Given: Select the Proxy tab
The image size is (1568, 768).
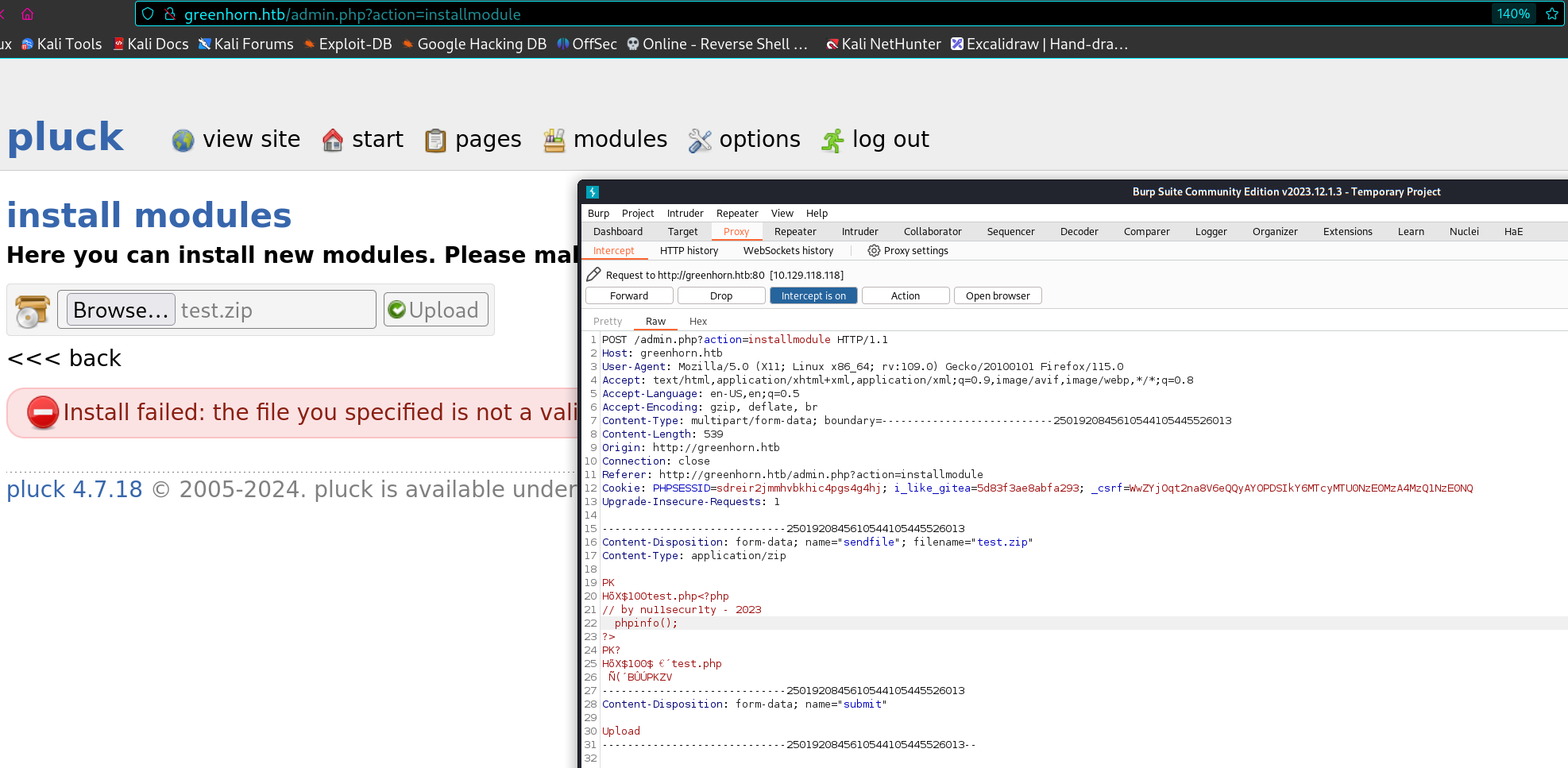Looking at the screenshot, I should click(736, 231).
